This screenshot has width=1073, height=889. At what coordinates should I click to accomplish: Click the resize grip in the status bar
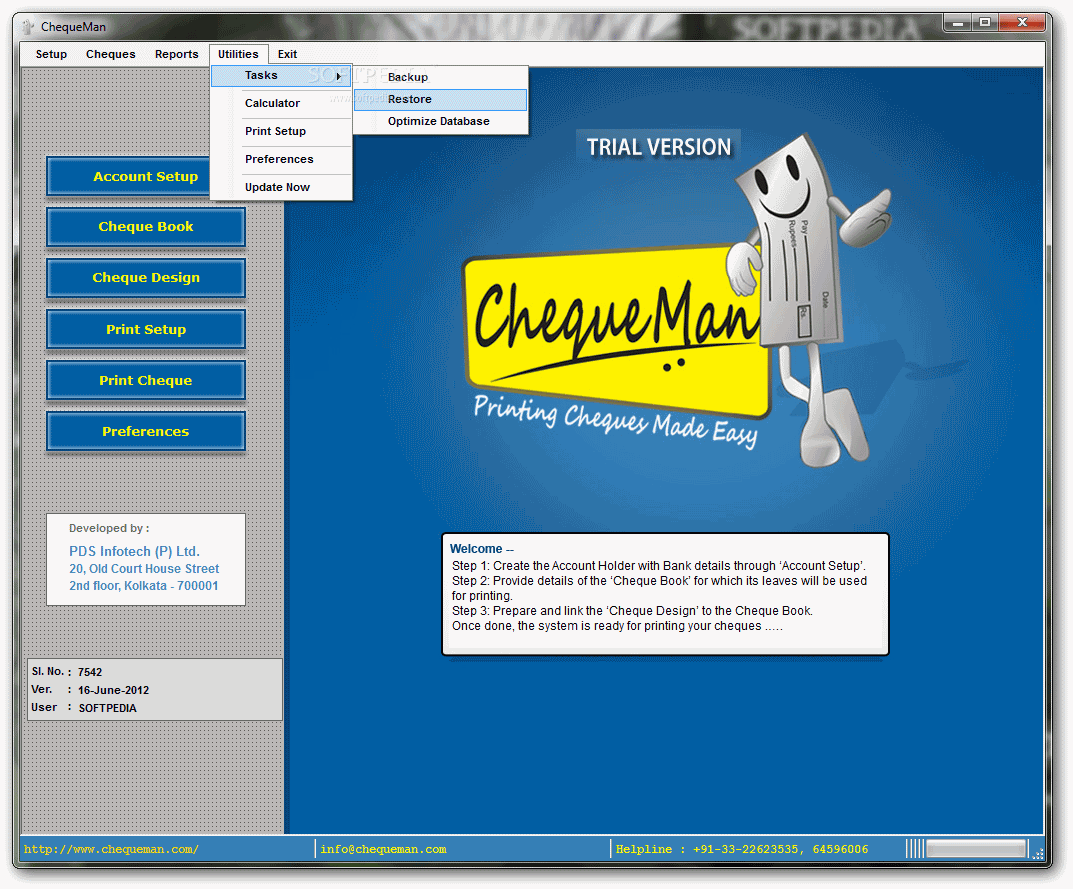pyautogui.click(x=1037, y=853)
